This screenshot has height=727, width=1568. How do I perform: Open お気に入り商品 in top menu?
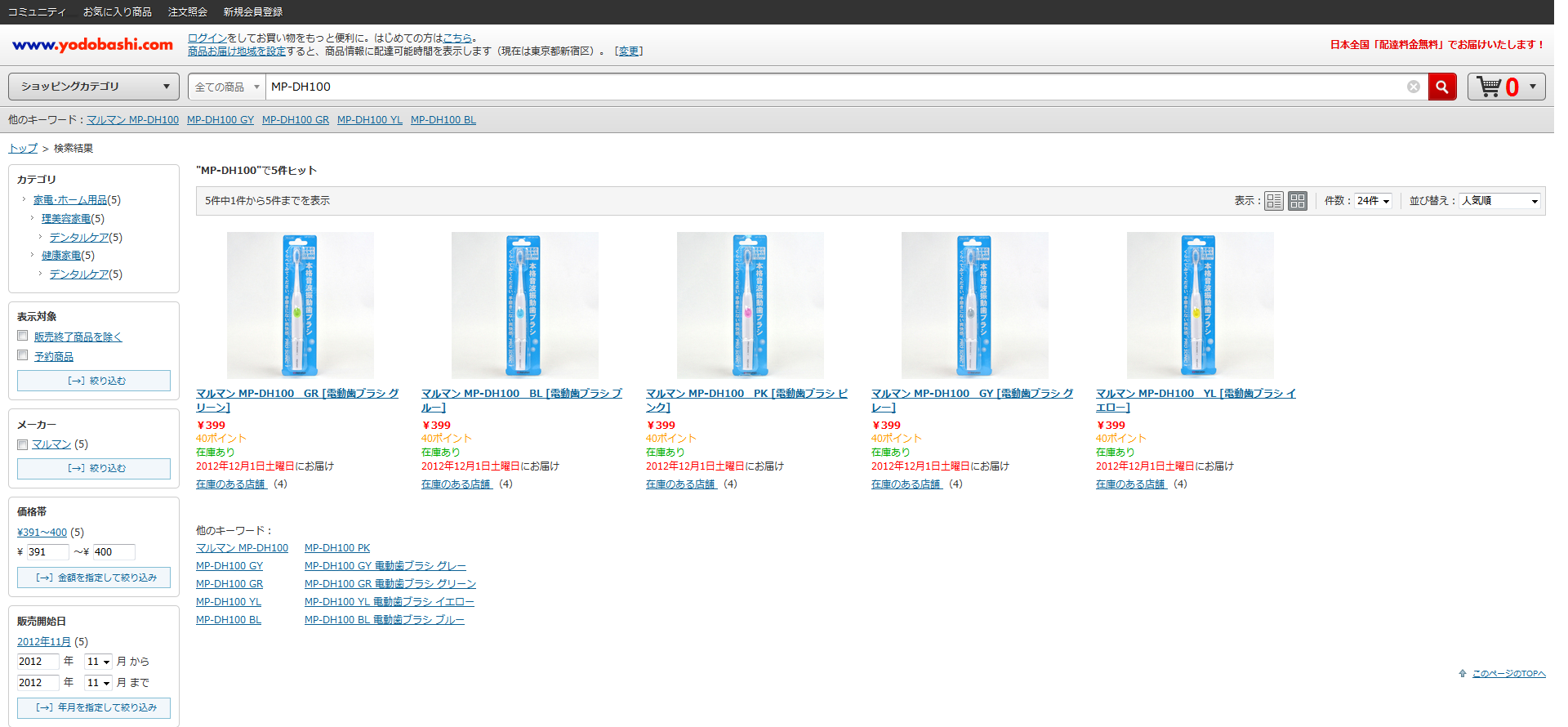[x=118, y=11]
